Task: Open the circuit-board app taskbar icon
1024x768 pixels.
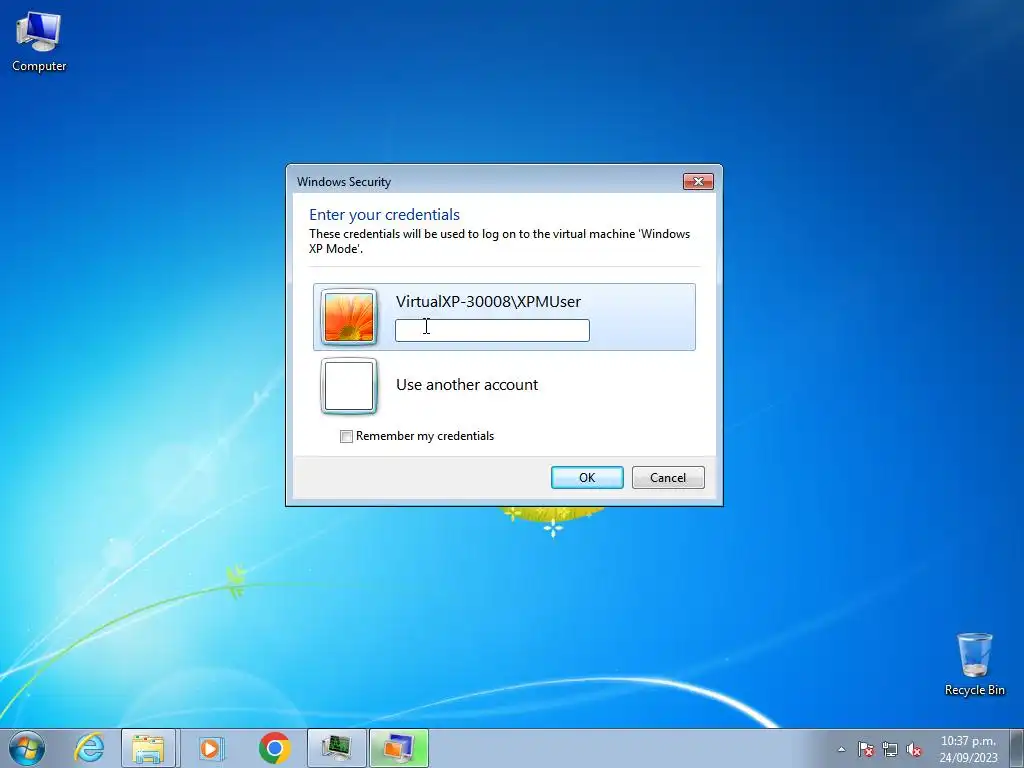Action: tap(336, 748)
